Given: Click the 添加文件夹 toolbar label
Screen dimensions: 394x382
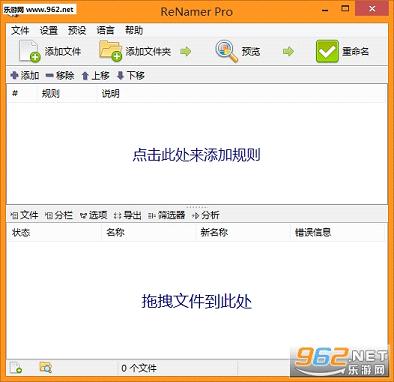Looking at the screenshot, I should (148, 52).
